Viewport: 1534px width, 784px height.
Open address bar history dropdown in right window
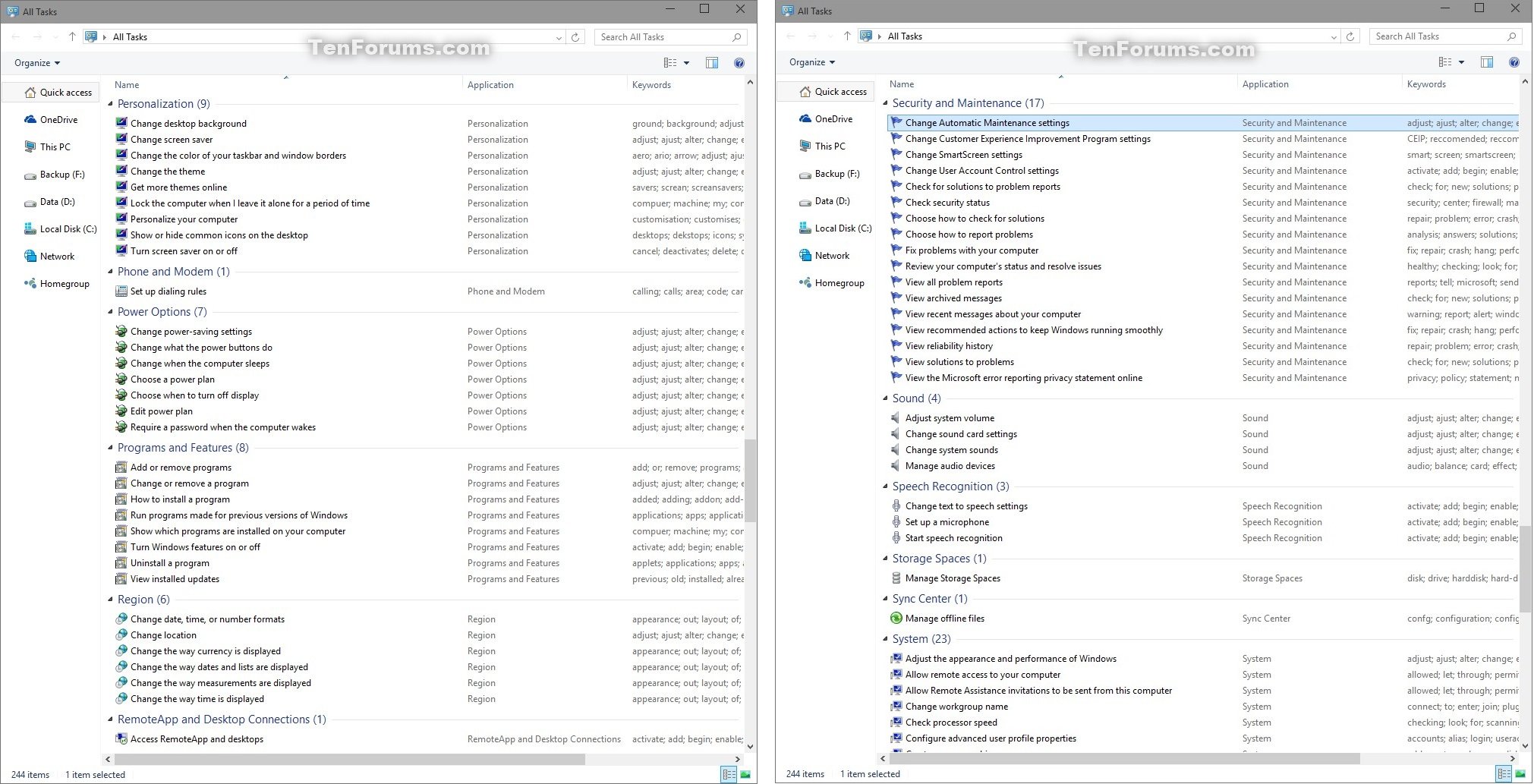1334,36
